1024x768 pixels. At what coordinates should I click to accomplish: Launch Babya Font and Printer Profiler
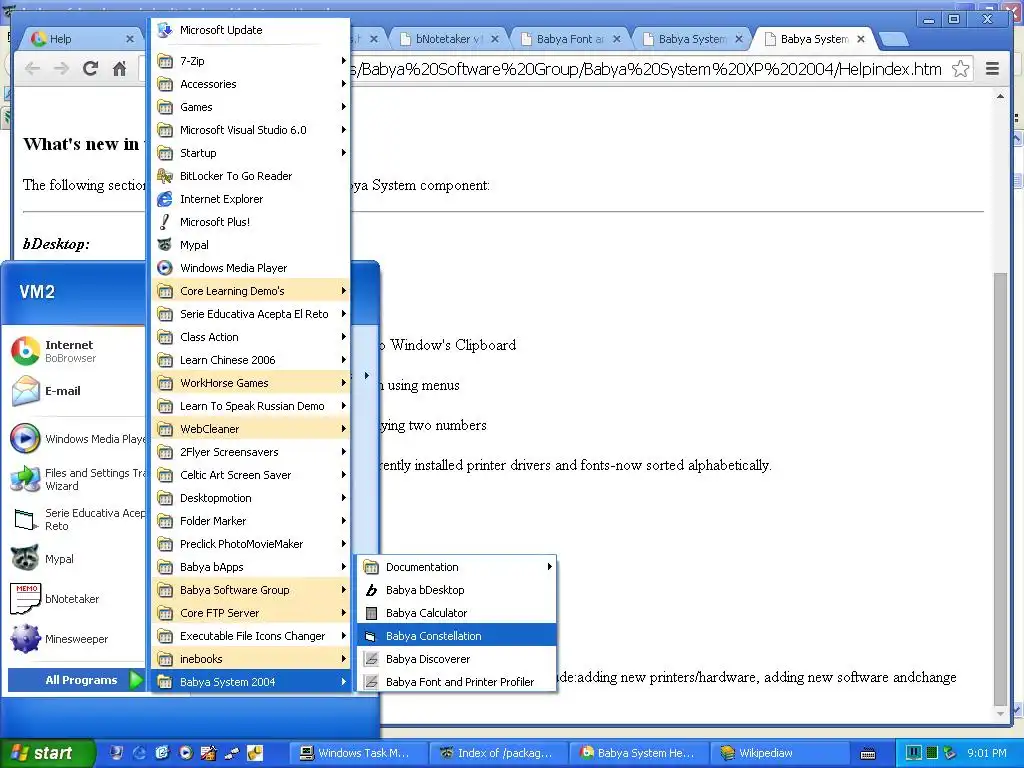456,682
